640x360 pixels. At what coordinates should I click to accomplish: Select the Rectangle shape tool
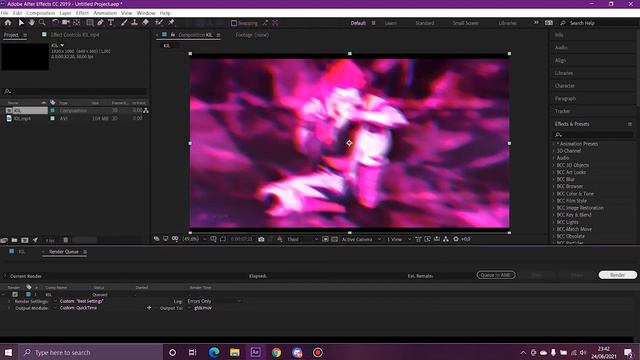pyautogui.click(x=90, y=23)
